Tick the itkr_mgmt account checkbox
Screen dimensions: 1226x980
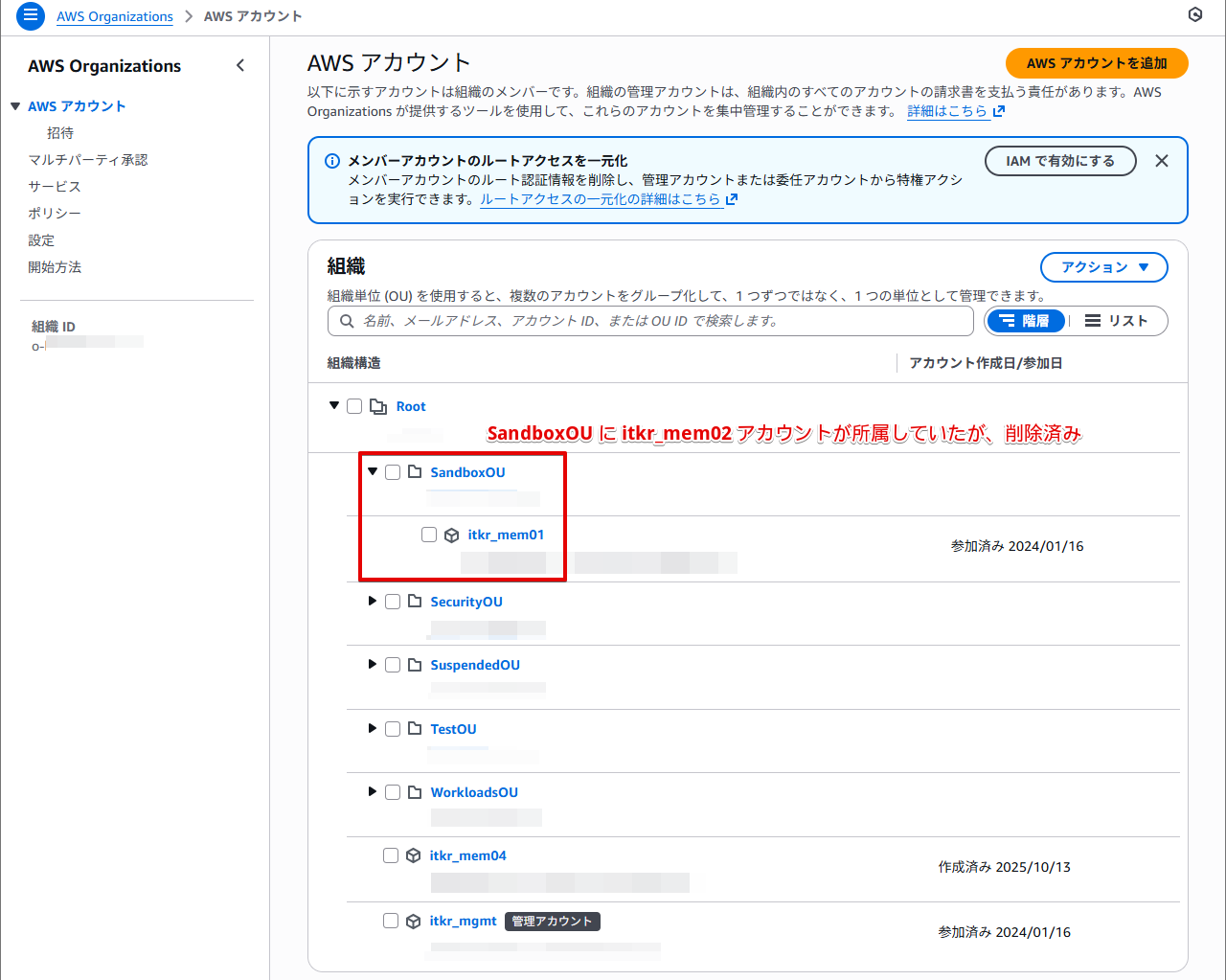tap(391, 921)
